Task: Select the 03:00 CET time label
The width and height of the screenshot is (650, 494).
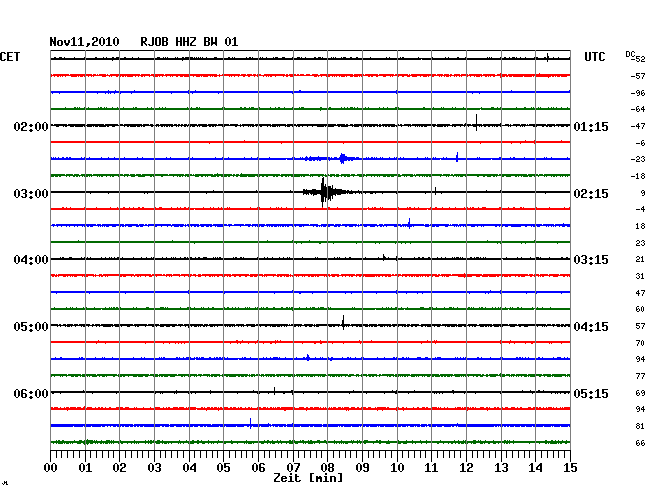Action: pyautogui.click(x=31, y=194)
